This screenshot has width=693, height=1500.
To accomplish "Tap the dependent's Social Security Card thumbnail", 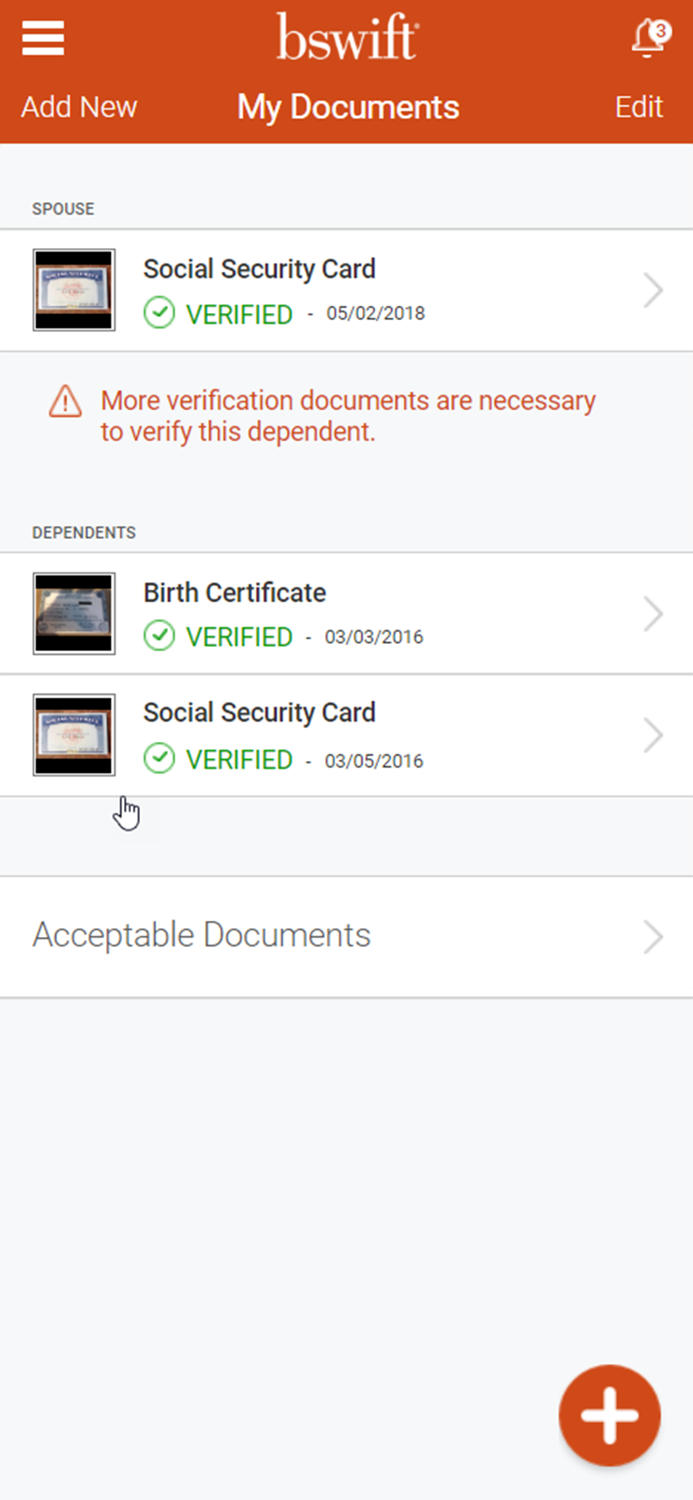I will point(73,734).
